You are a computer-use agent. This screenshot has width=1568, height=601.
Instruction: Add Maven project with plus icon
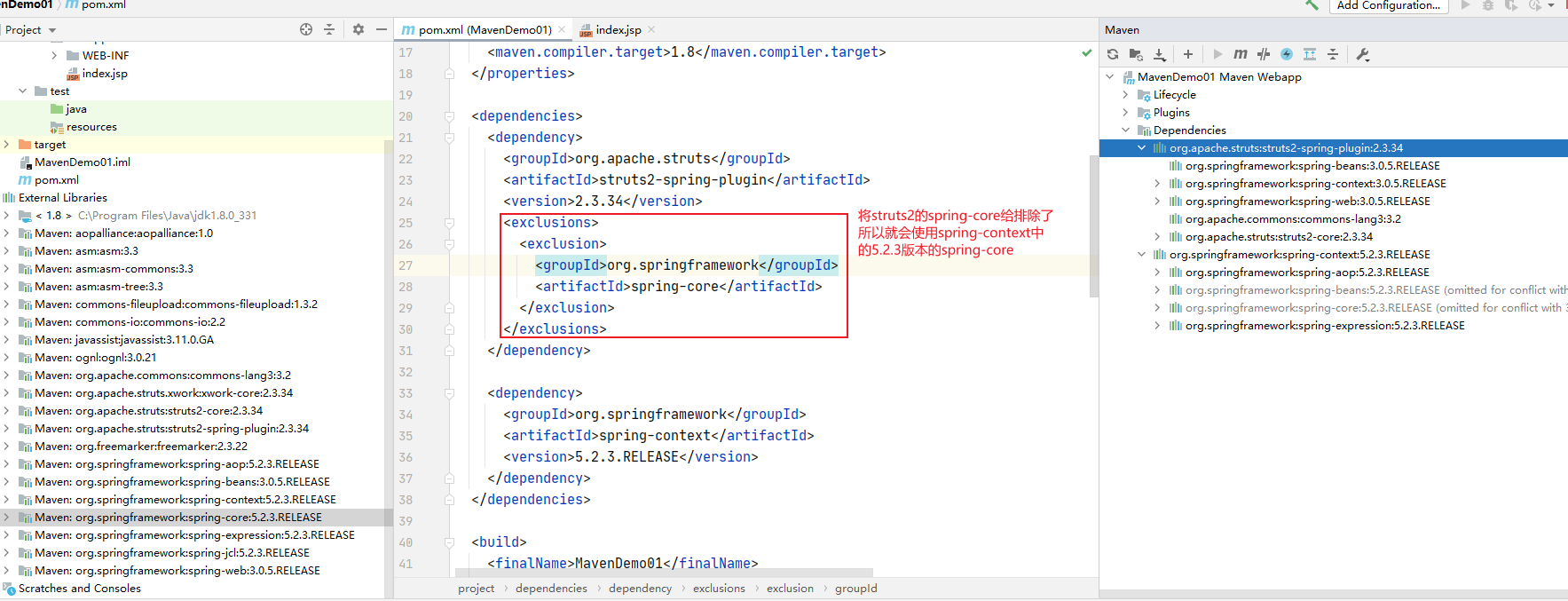click(1188, 54)
